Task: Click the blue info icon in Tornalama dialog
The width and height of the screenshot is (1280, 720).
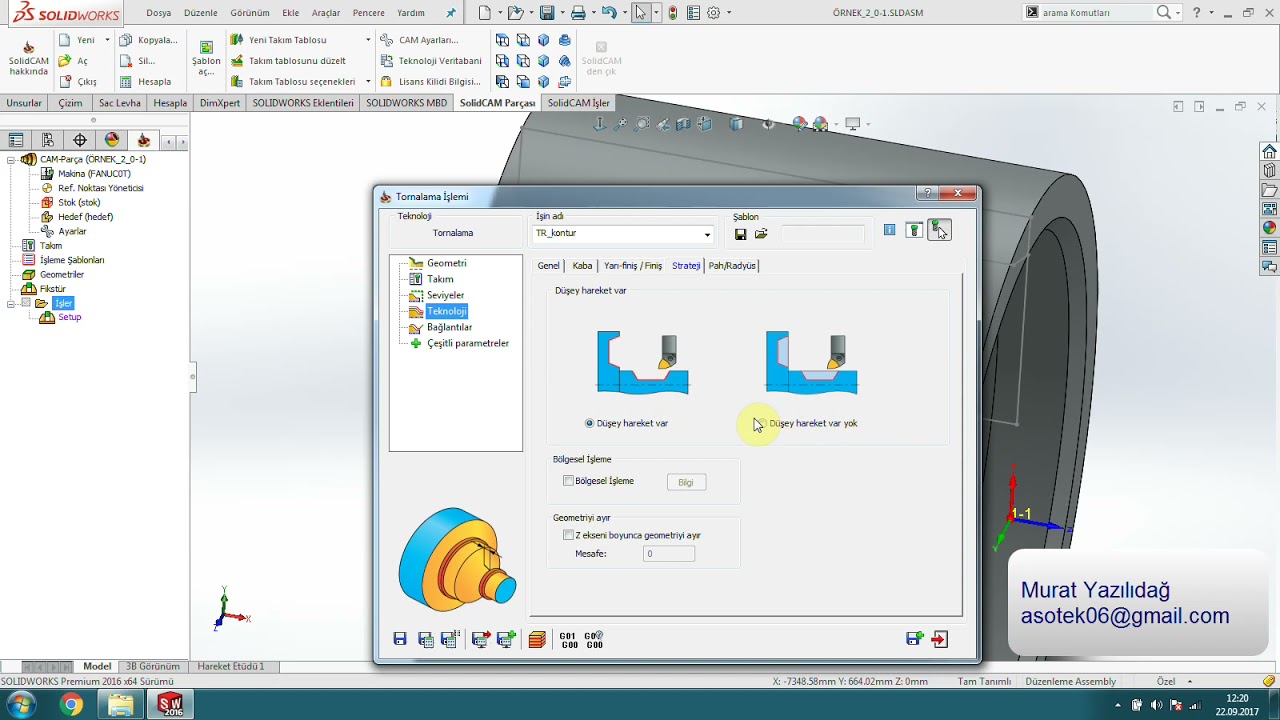Action: (889, 230)
